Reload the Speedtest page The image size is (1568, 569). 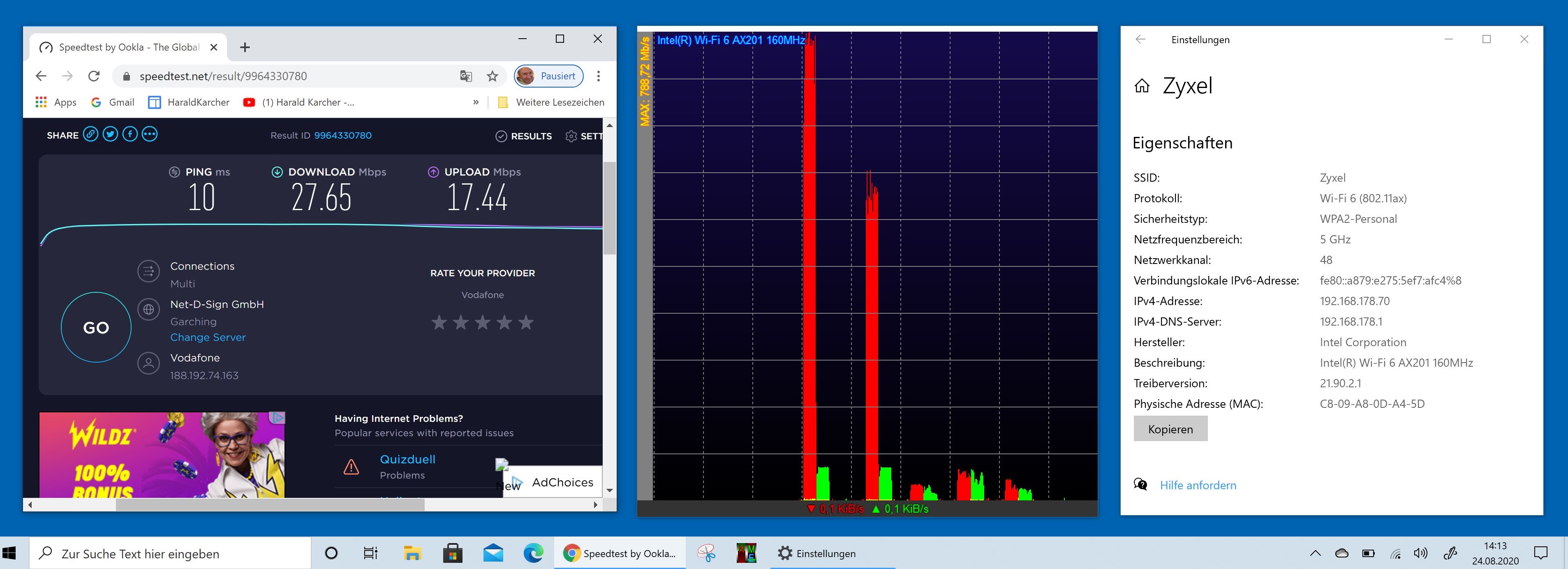point(94,76)
